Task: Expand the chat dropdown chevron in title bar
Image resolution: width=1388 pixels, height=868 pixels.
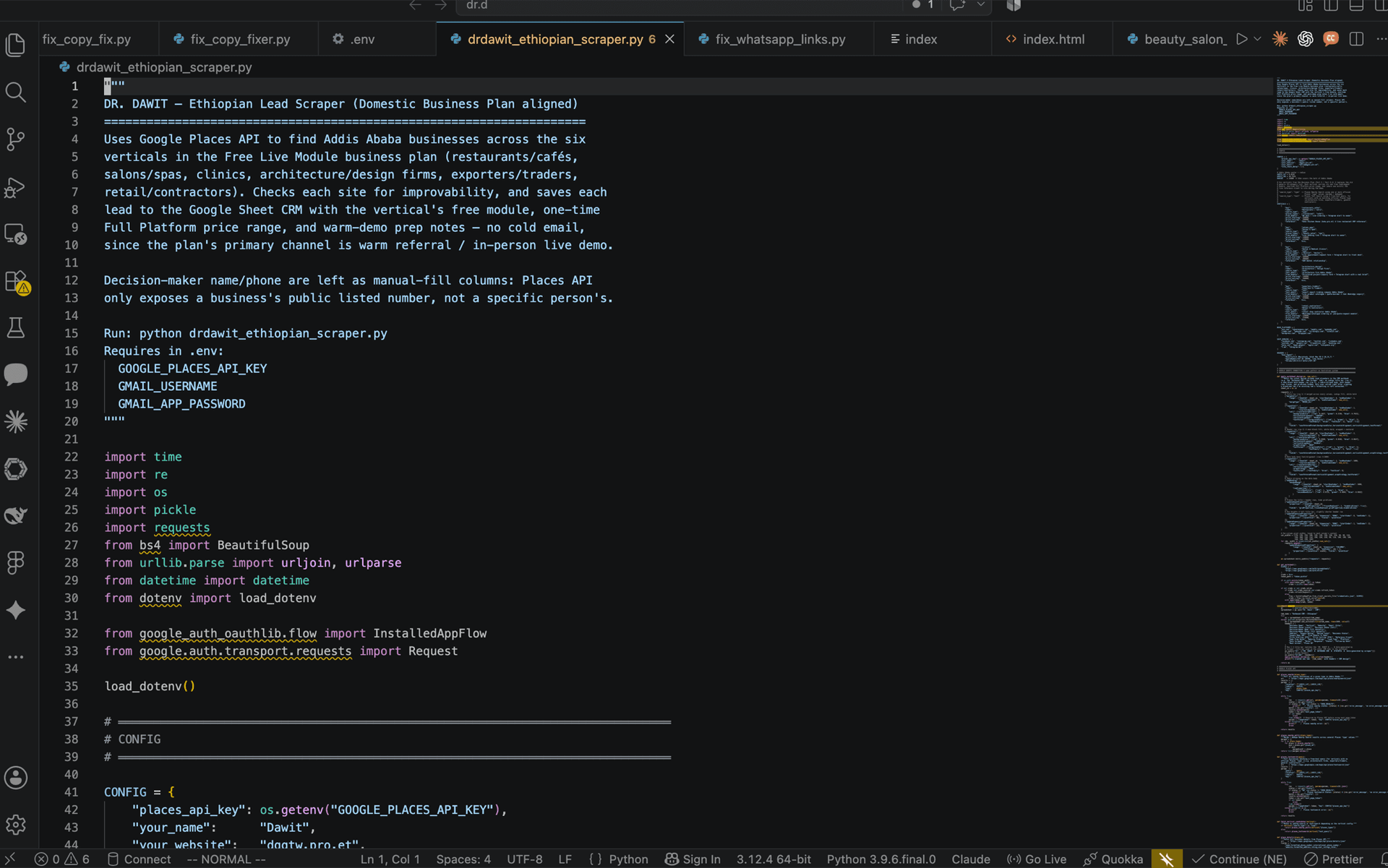Action: click(x=981, y=5)
